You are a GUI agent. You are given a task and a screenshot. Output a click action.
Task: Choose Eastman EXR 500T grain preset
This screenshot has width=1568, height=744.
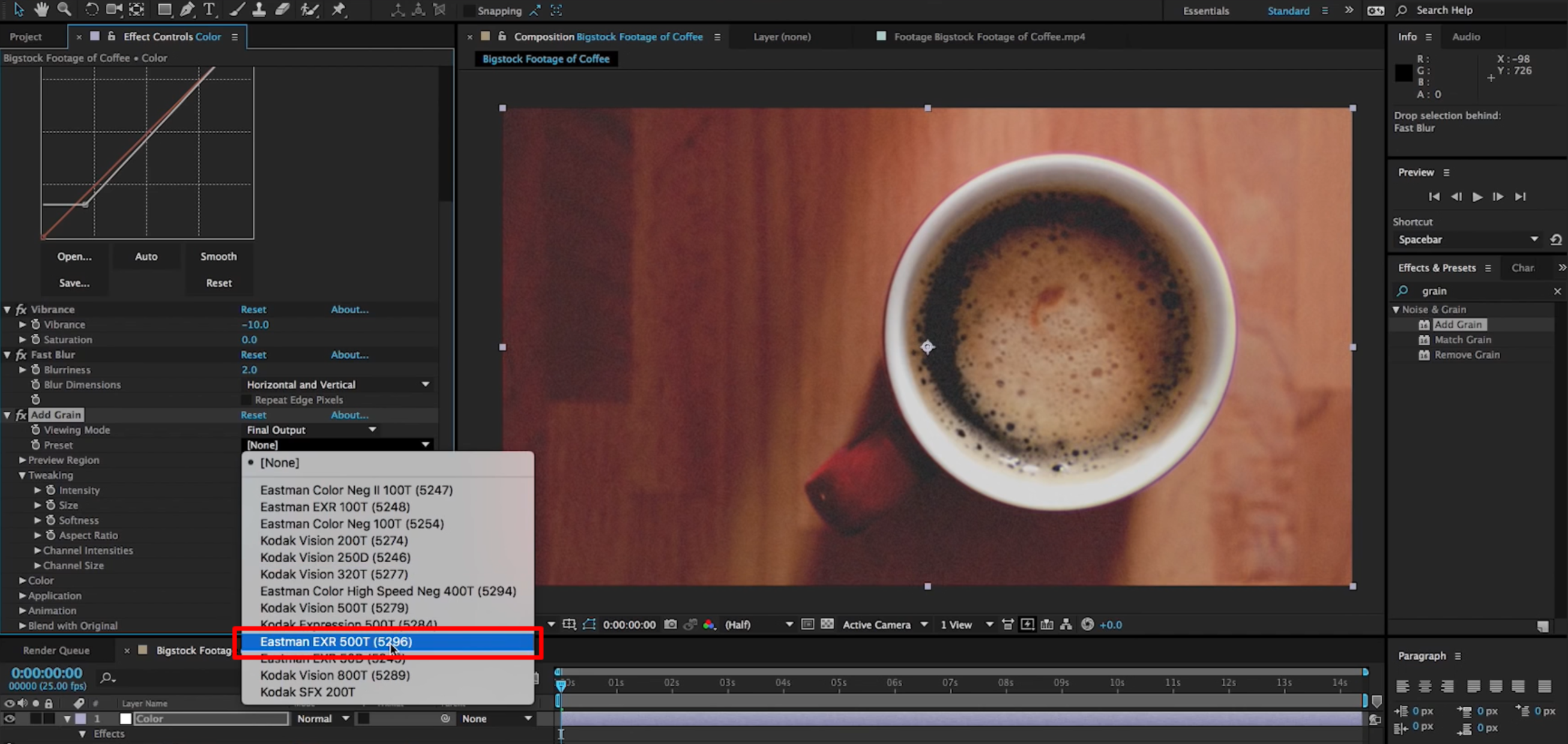[x=336, y=642]
